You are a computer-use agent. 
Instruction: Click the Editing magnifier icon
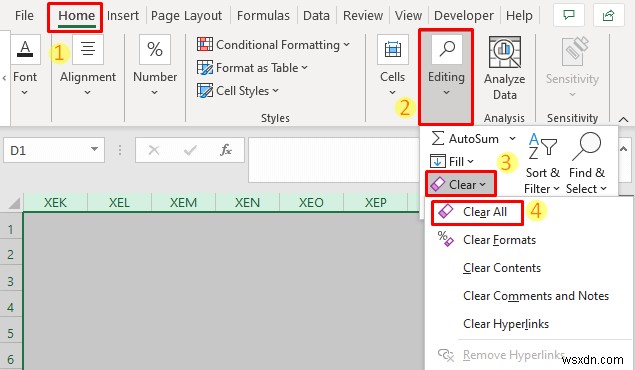[447, 49]
